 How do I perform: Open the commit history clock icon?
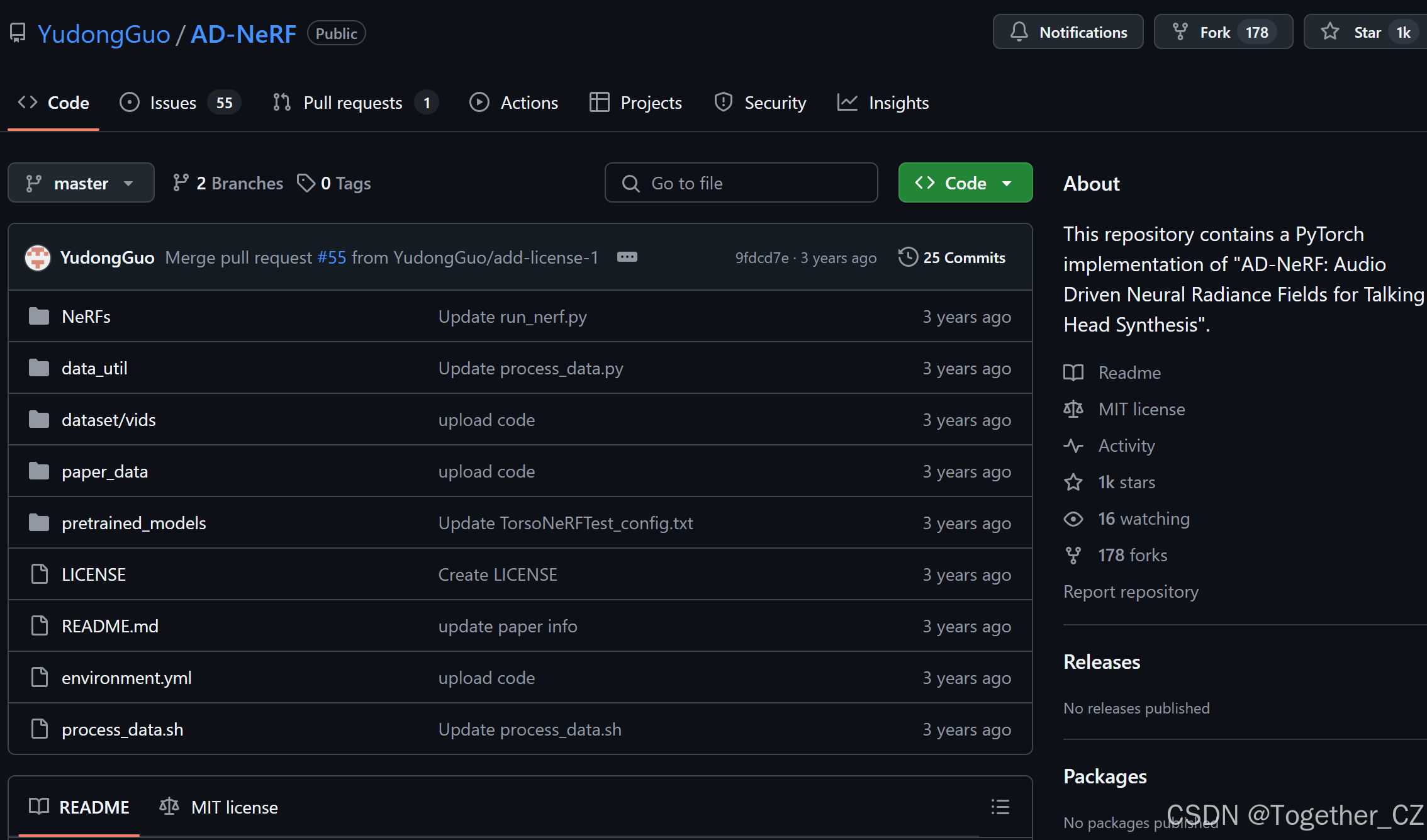tap(908, 257)
